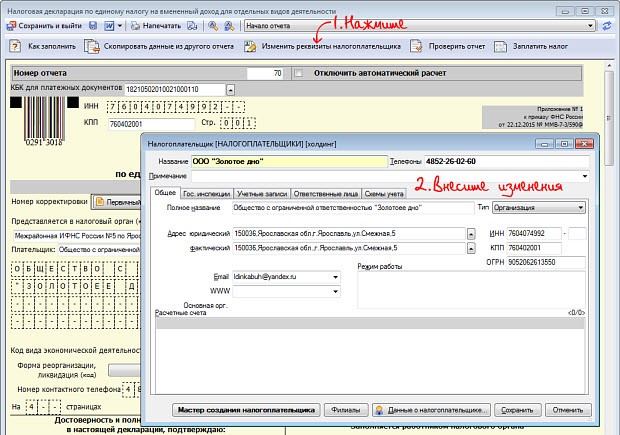Image resolution: width=620 pixels, height=435 pixels.
Task: Click the Адрес фактический field
Action: [348, 248]
